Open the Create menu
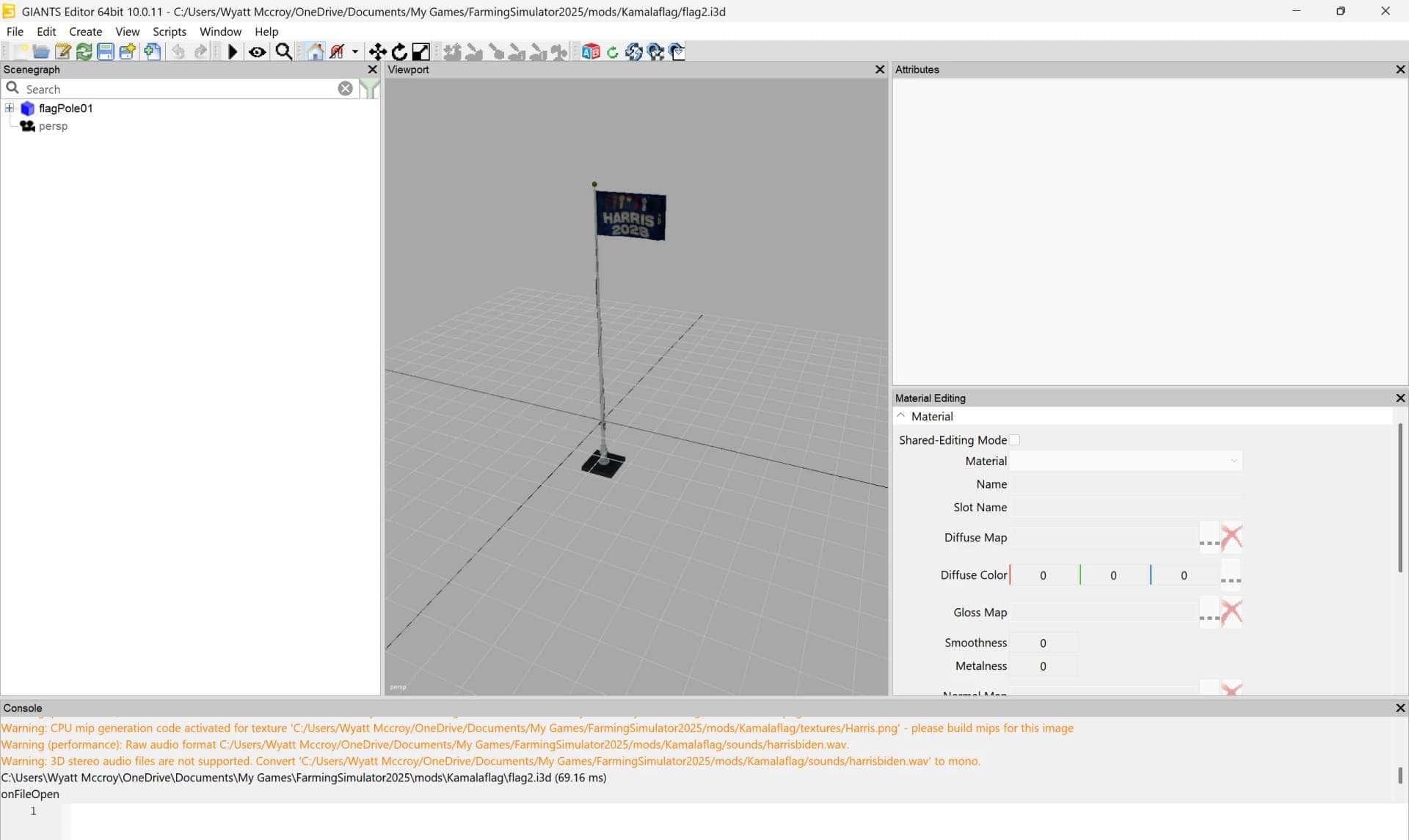 85,32
